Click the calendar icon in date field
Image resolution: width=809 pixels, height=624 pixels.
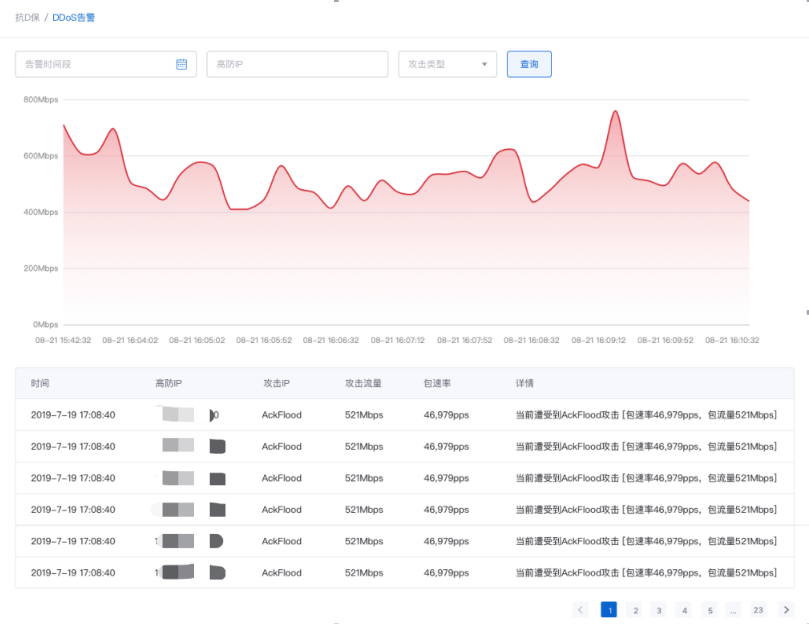[x=181, y=64]
